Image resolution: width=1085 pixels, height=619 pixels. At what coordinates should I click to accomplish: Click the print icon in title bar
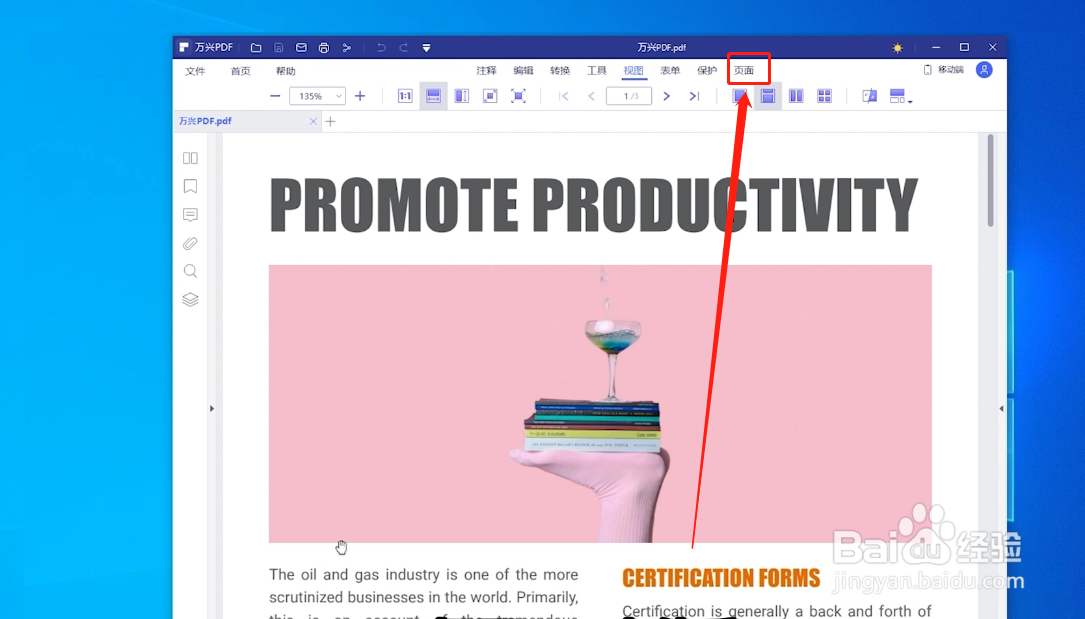(x=324, y=48)
